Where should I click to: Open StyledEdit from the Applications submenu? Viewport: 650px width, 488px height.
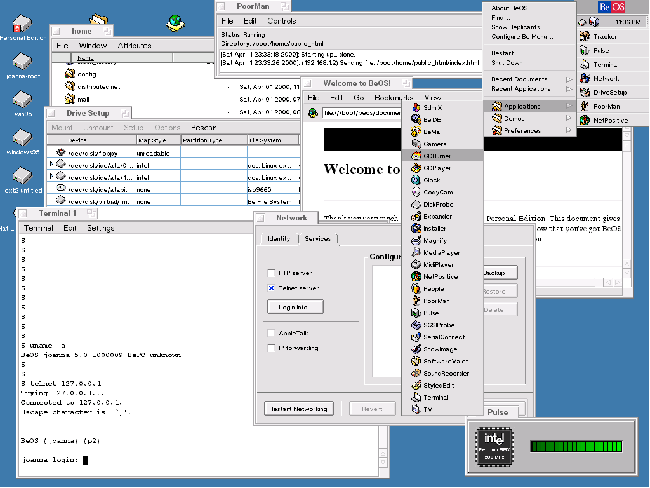click(442, 385)
